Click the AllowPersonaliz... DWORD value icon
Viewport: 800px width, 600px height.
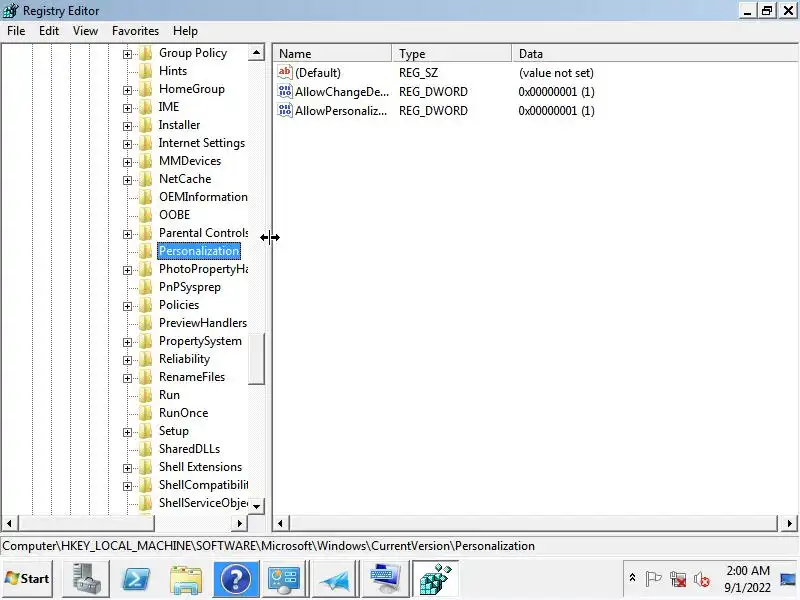click(x=285, y=110)
